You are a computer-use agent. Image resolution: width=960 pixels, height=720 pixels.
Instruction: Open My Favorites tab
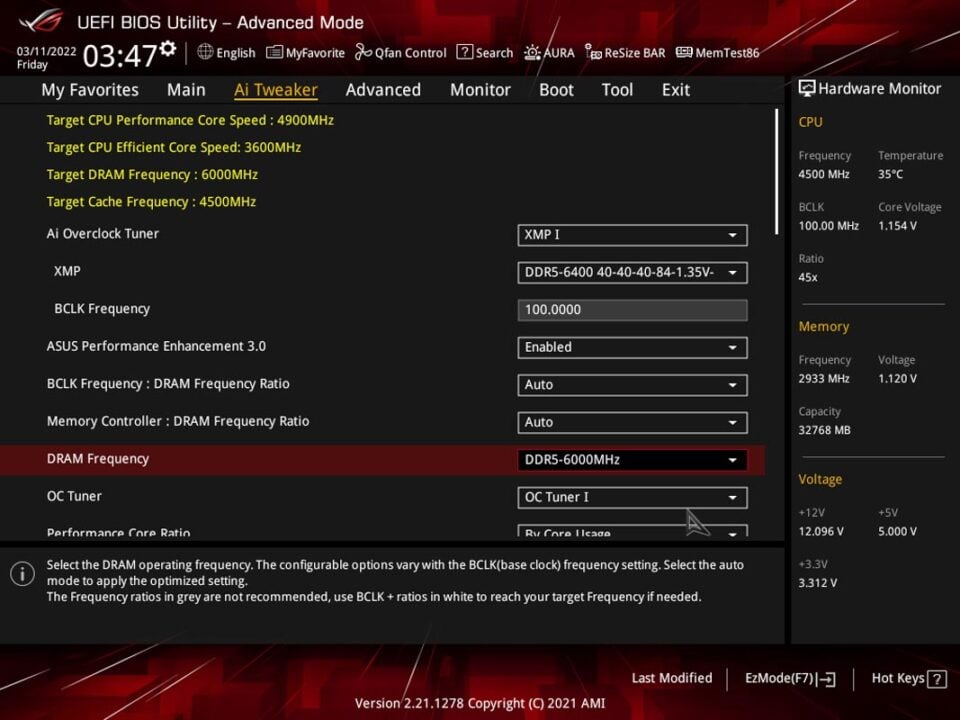tap(90, 90)
